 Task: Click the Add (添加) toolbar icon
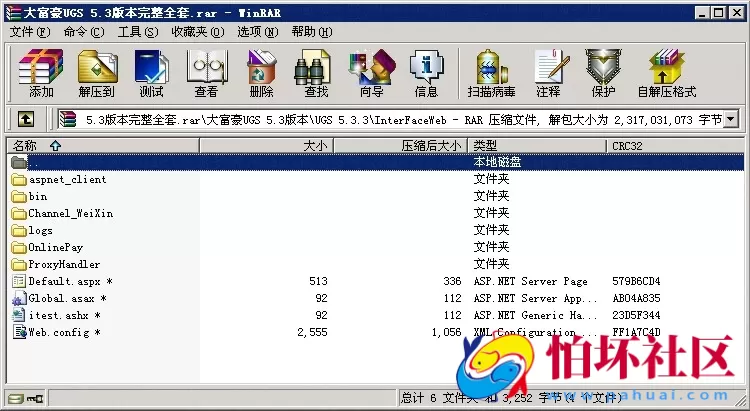pyautogui.click(x=41, y=73)
